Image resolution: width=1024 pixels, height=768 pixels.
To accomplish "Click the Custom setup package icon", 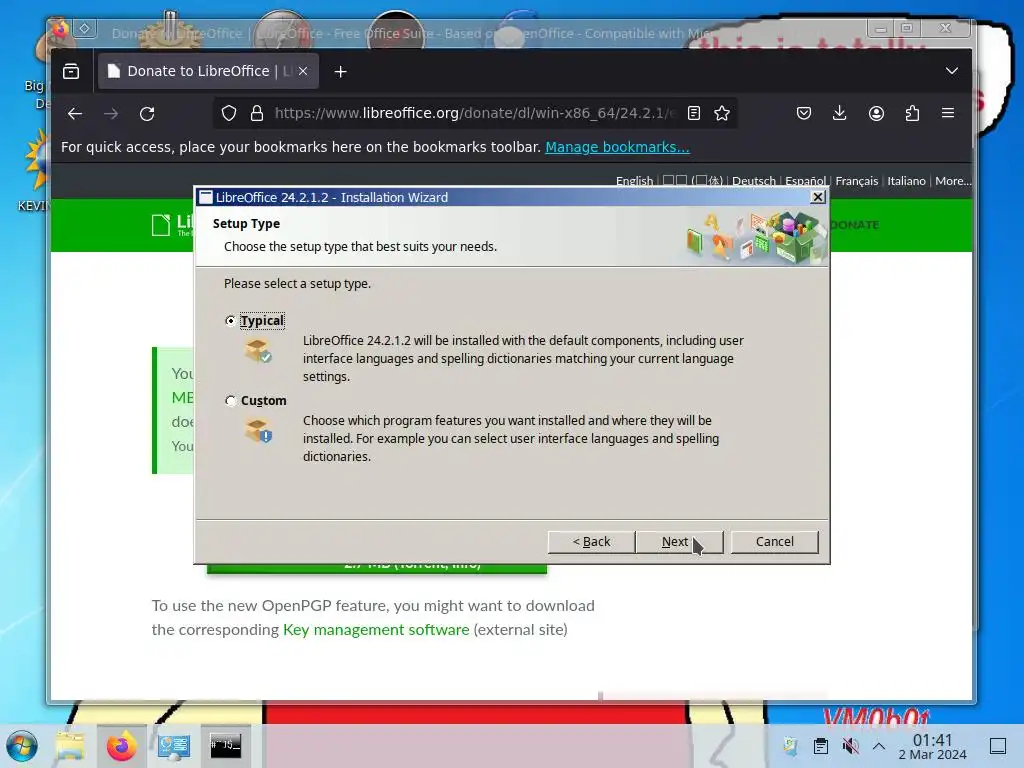I will tap(258, 431).
